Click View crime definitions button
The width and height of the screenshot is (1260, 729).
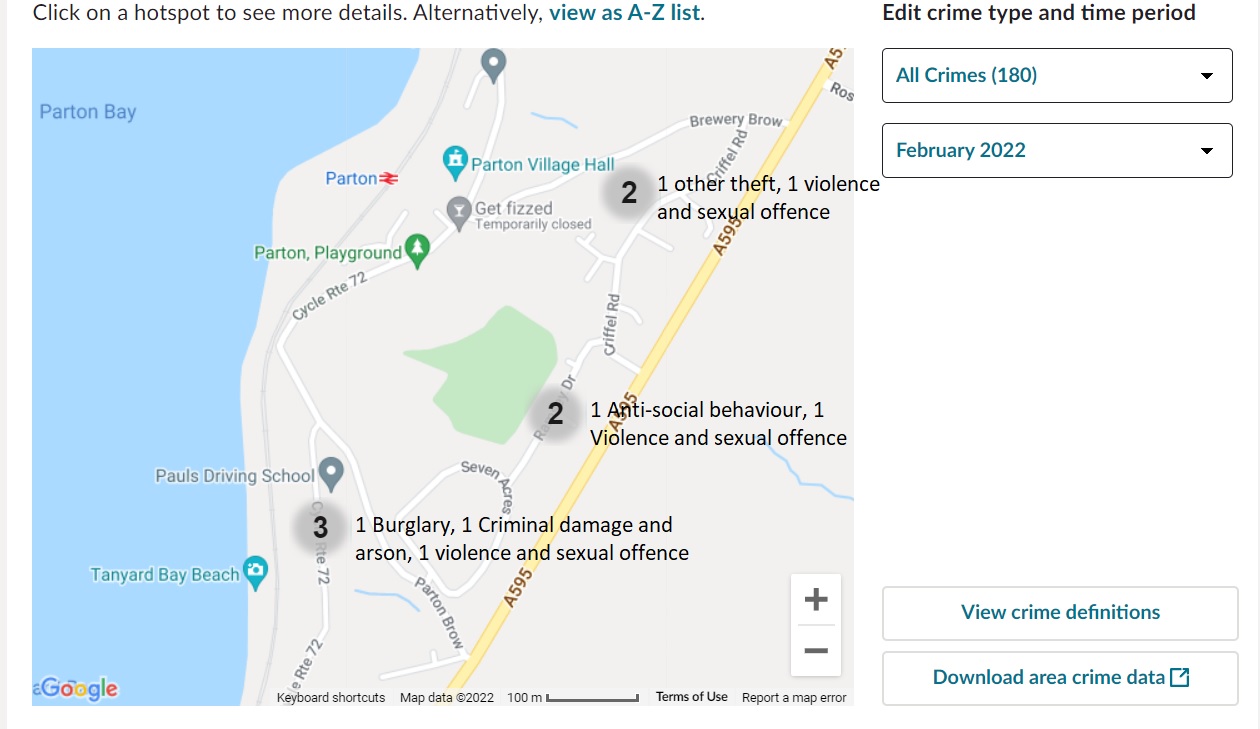(1060, 613)
